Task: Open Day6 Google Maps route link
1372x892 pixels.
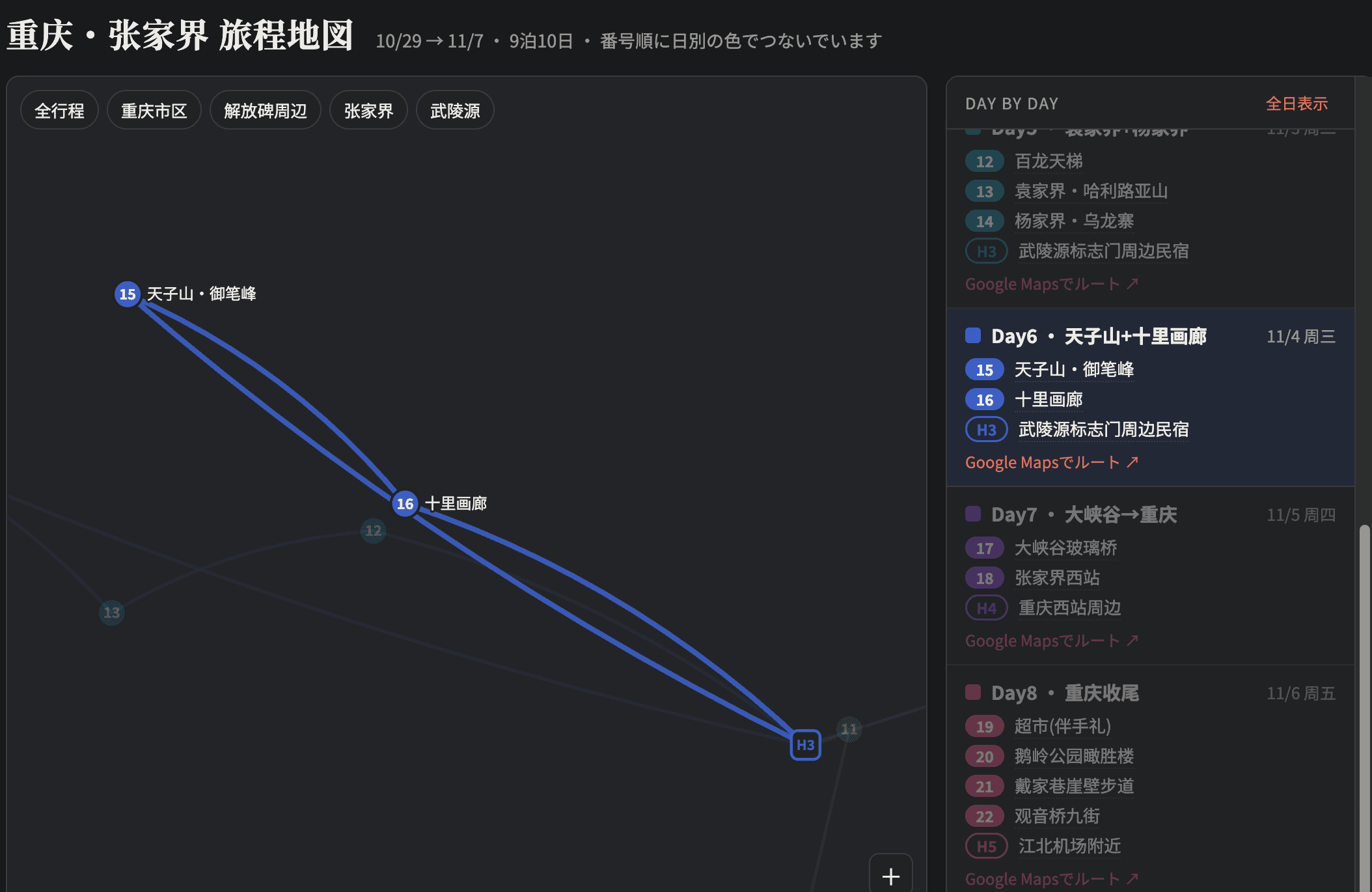Action: click(x=1052, y=462)
